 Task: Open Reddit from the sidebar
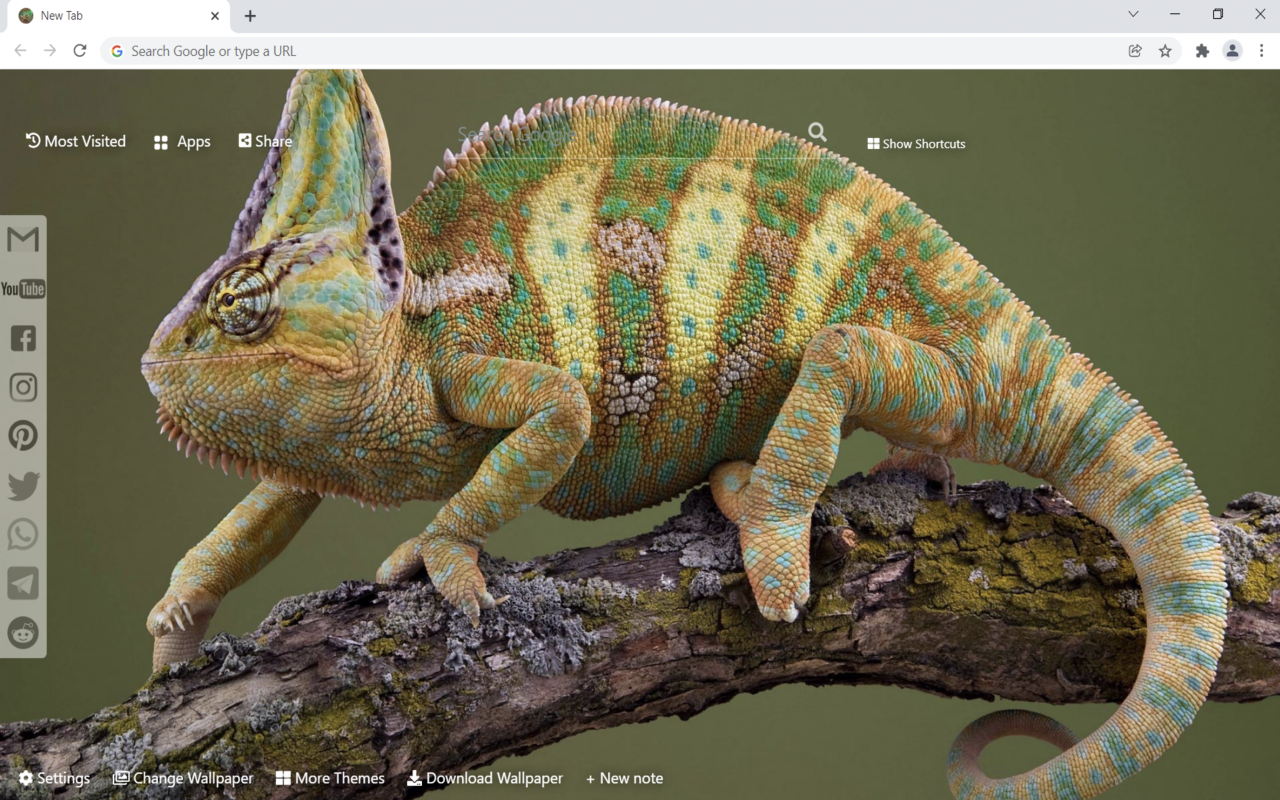click(x=23, y=632)
